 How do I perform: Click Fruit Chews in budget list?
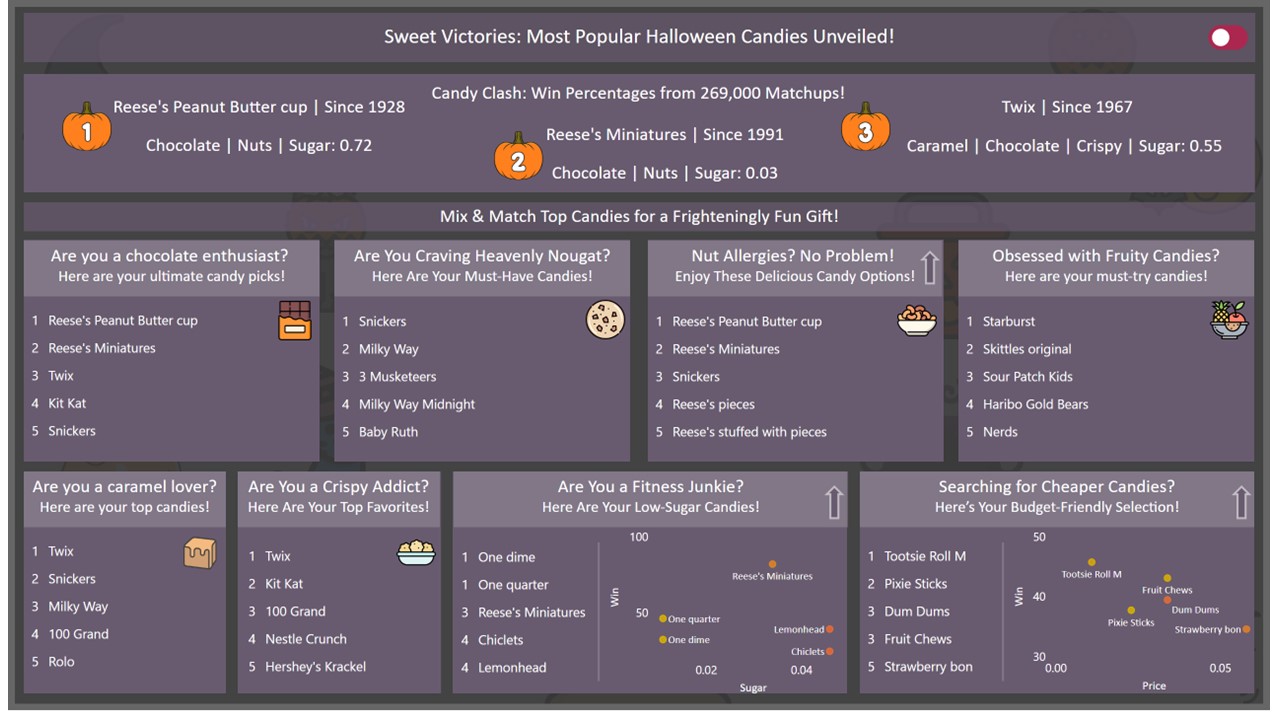click(918, 639)
